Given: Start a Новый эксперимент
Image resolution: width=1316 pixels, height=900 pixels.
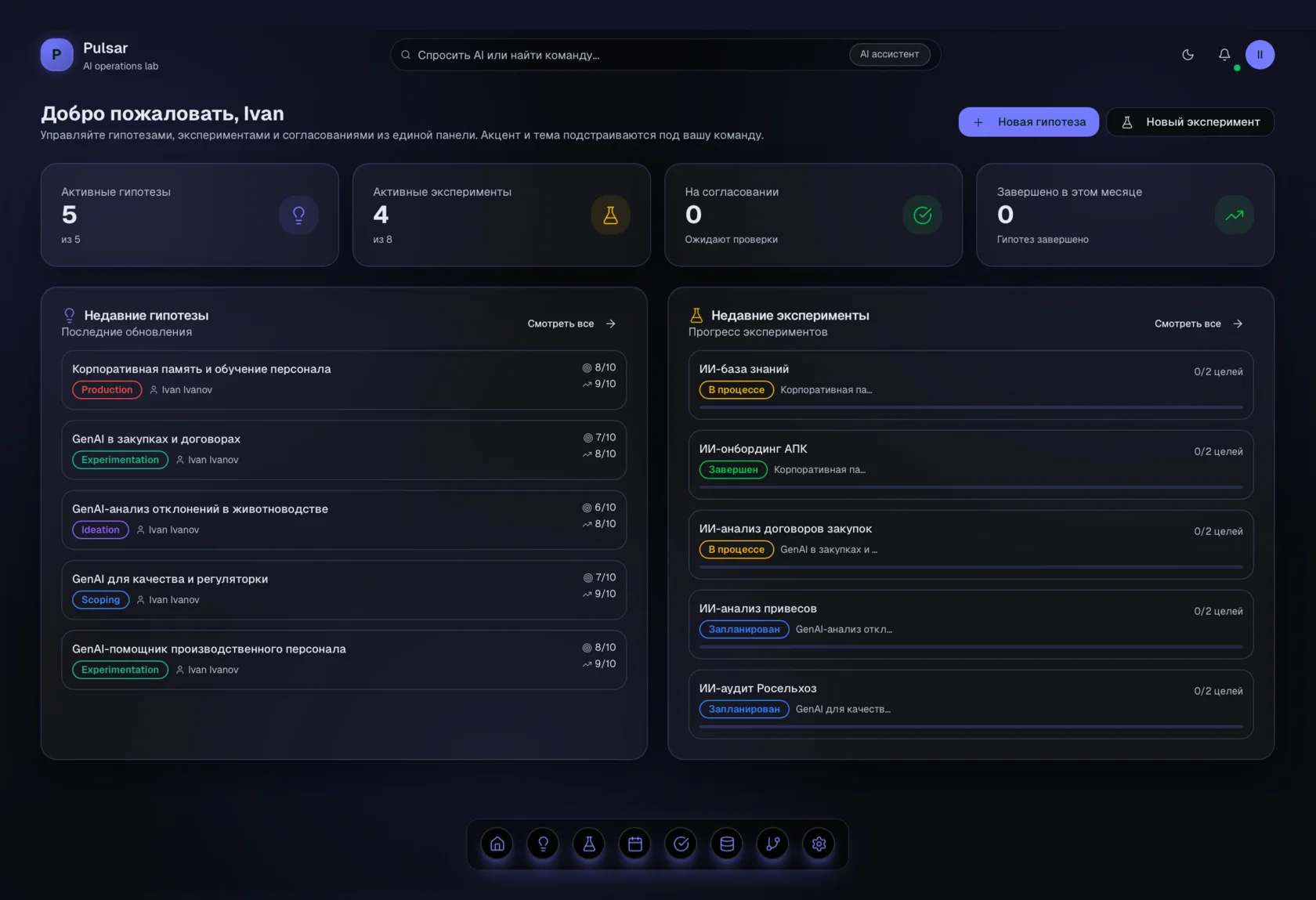Looking at the screenshot, I should point(1190,121).
